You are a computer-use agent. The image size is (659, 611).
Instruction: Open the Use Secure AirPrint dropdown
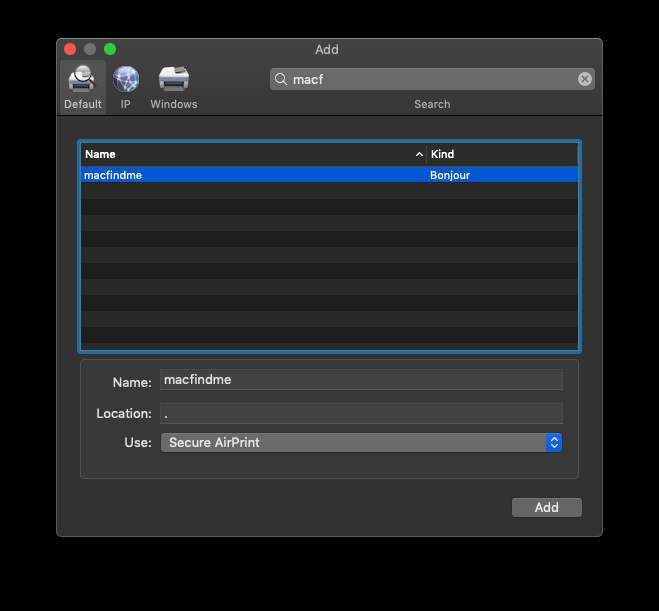point(361,442)
